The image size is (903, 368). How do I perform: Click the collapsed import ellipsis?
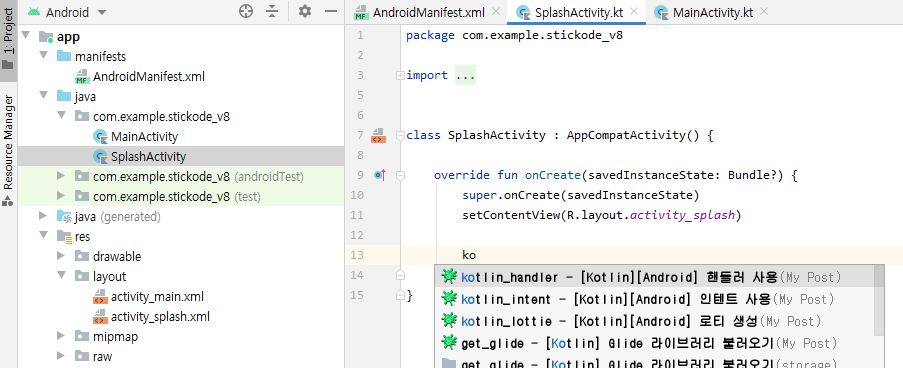tap(465, 75)
